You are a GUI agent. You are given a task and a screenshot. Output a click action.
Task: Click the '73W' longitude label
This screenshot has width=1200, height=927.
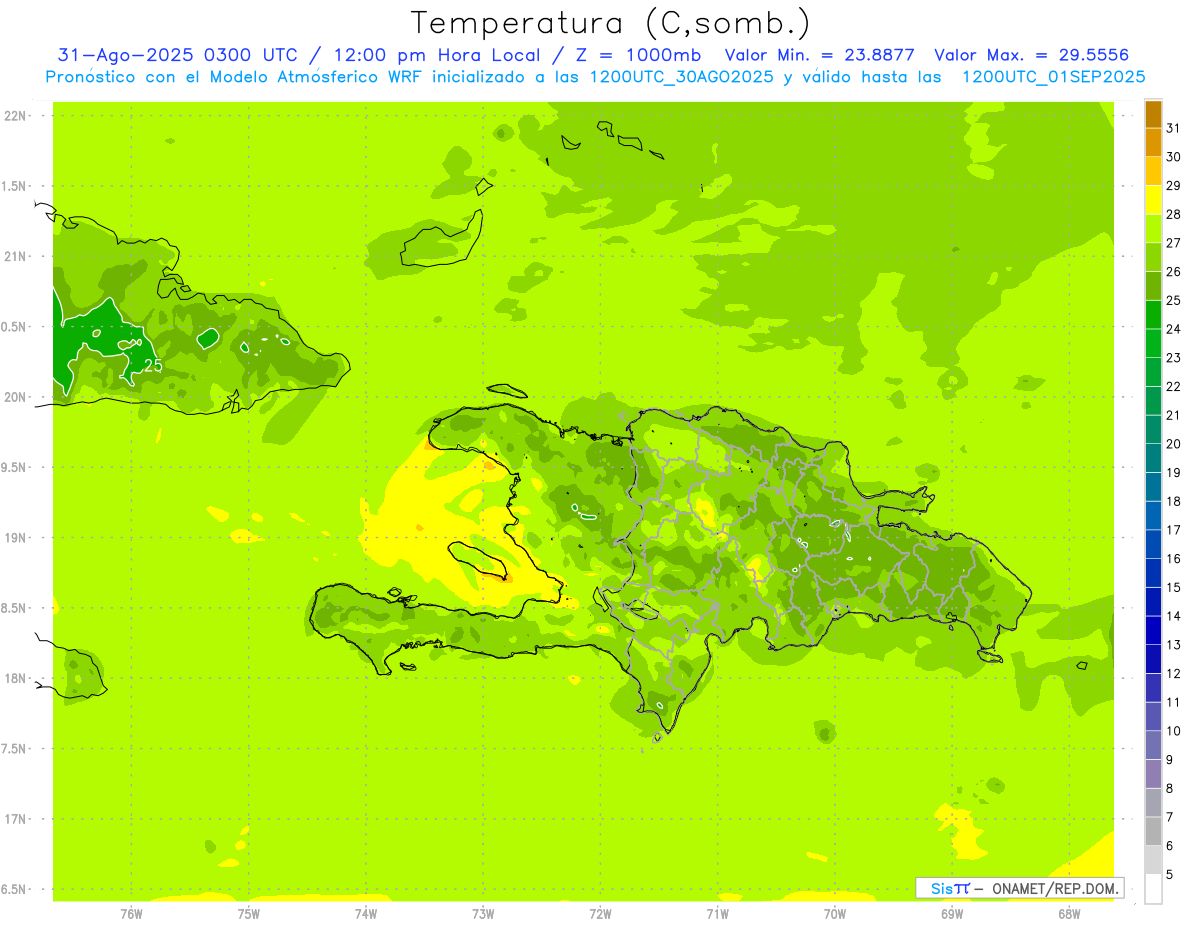point(483,914)
